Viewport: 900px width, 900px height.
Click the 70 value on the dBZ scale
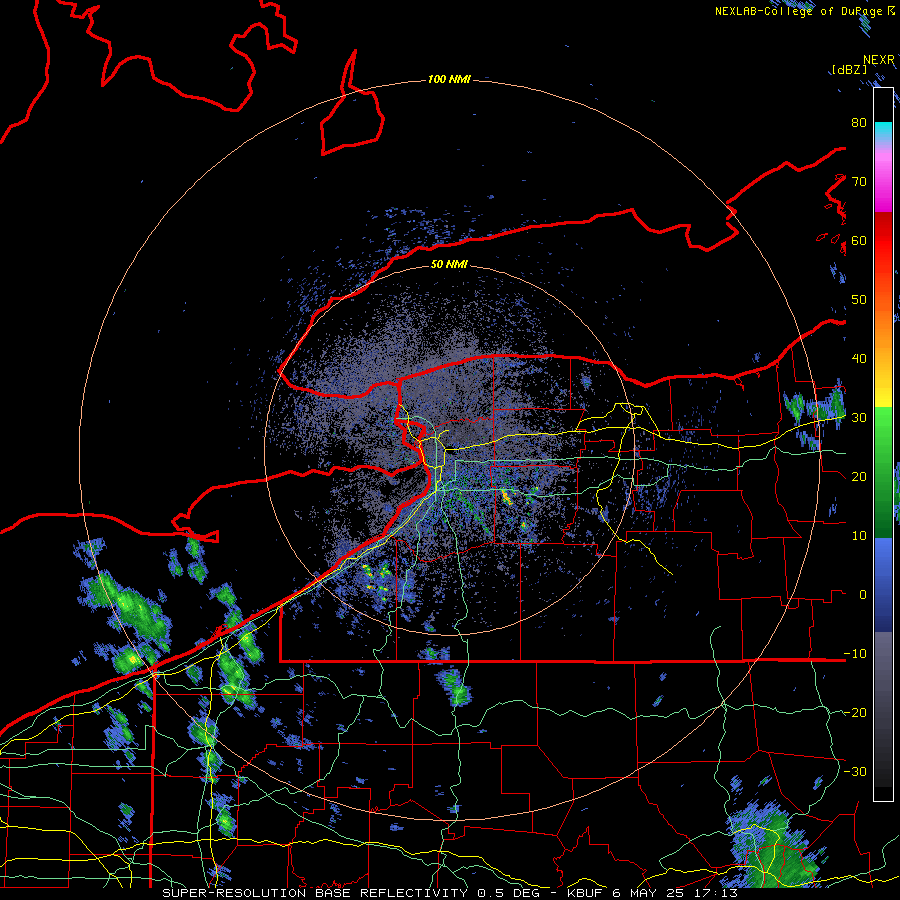(x=859, y=181)
